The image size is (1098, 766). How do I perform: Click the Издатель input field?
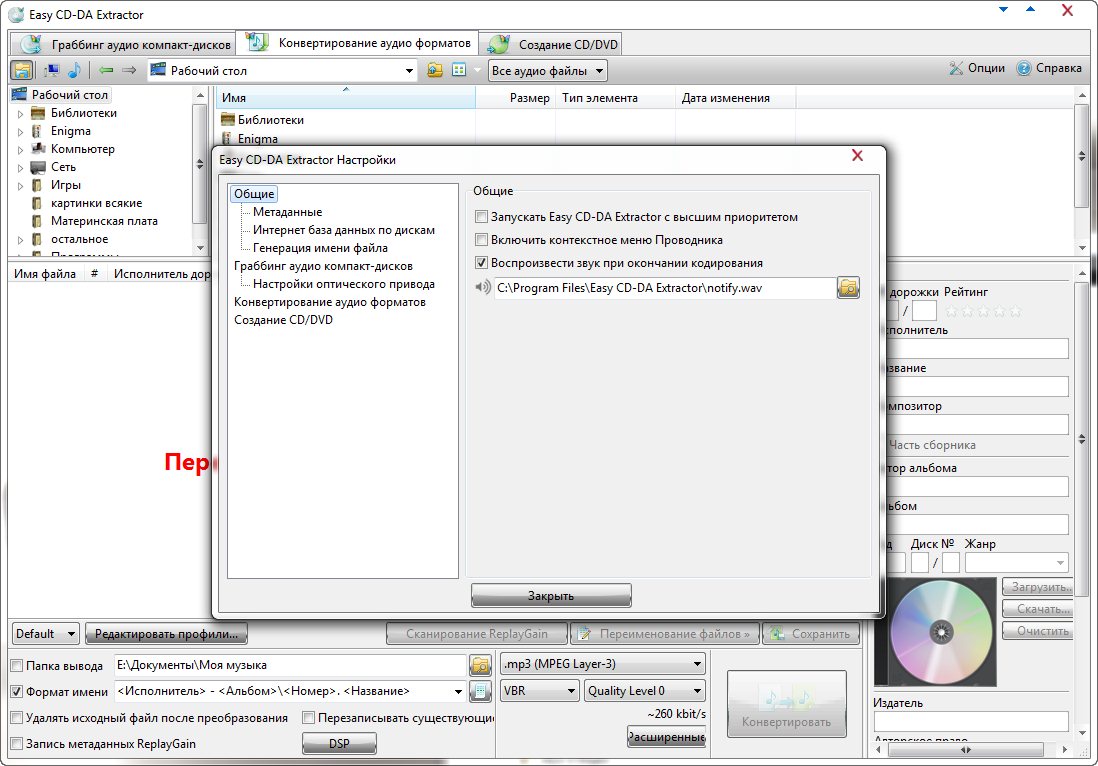(x=971, y=721)
